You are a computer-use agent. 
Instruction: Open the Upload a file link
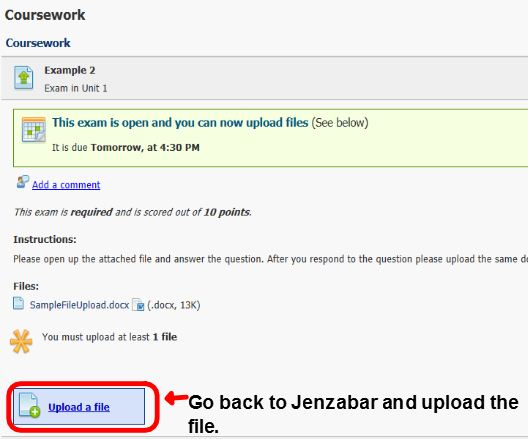pyautogui.click(x=79, y=407)
